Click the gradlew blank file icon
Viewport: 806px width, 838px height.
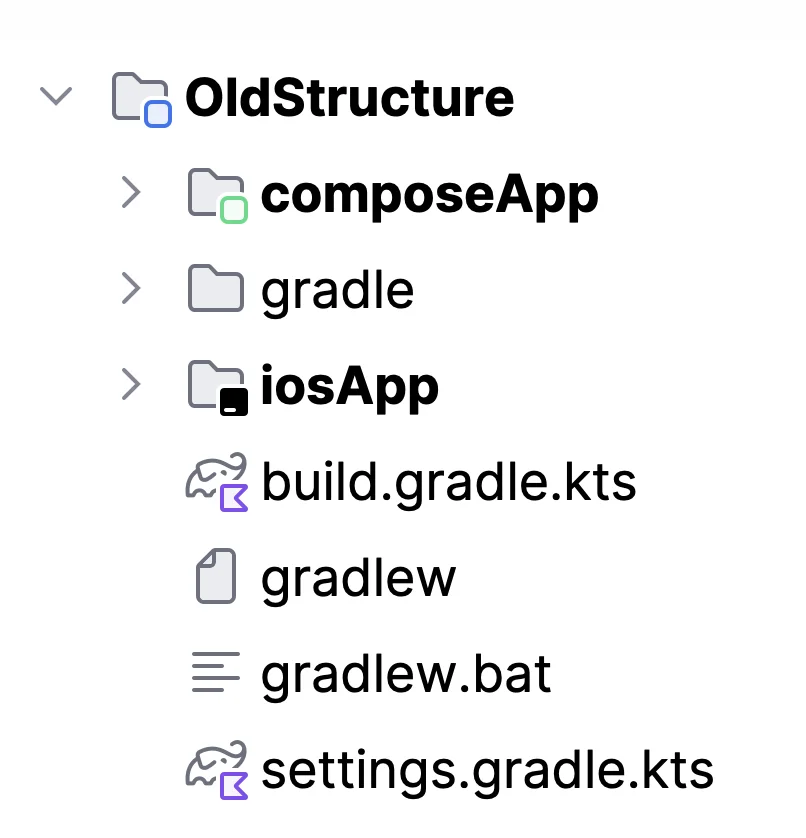(216, 576)
